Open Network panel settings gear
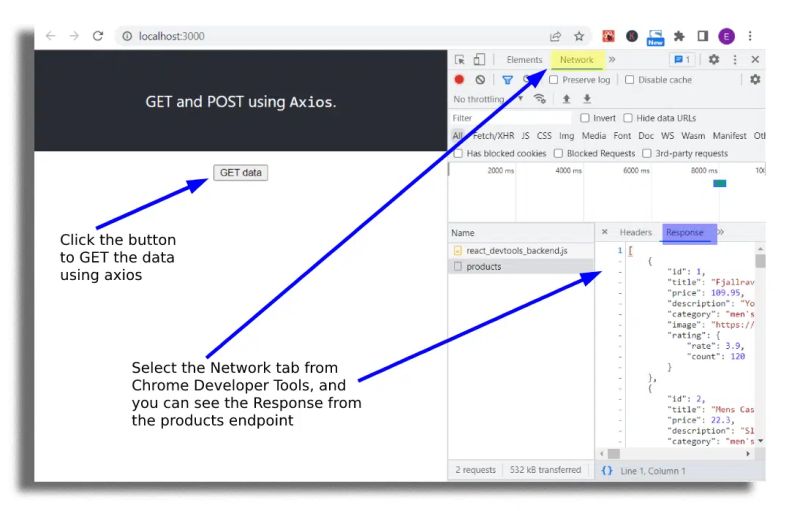The width and height of the screenshot is (800, 511). 755,80
